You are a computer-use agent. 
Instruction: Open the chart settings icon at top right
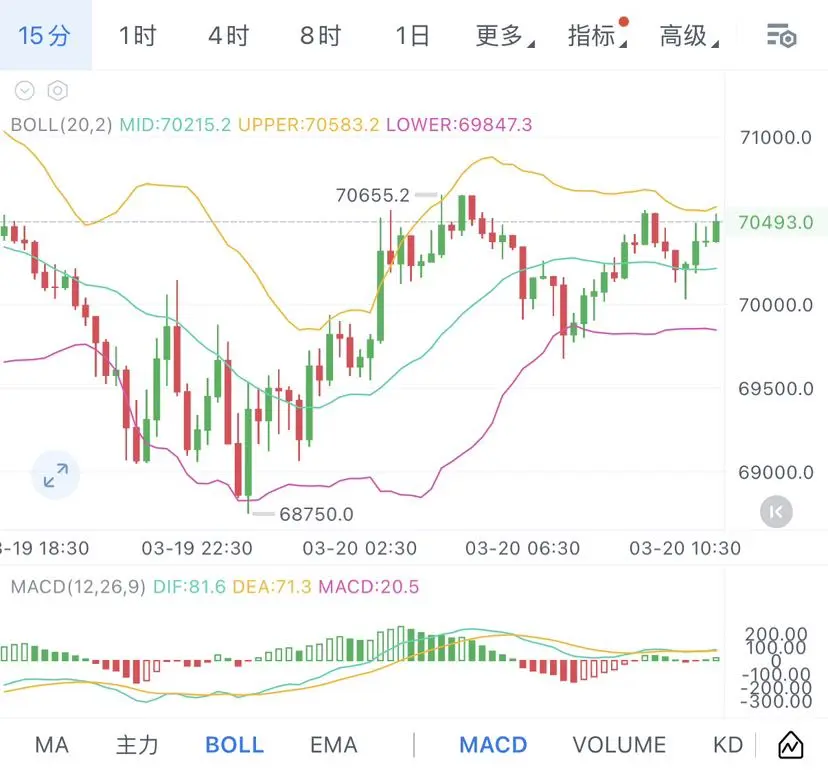[x=781, y=37]
